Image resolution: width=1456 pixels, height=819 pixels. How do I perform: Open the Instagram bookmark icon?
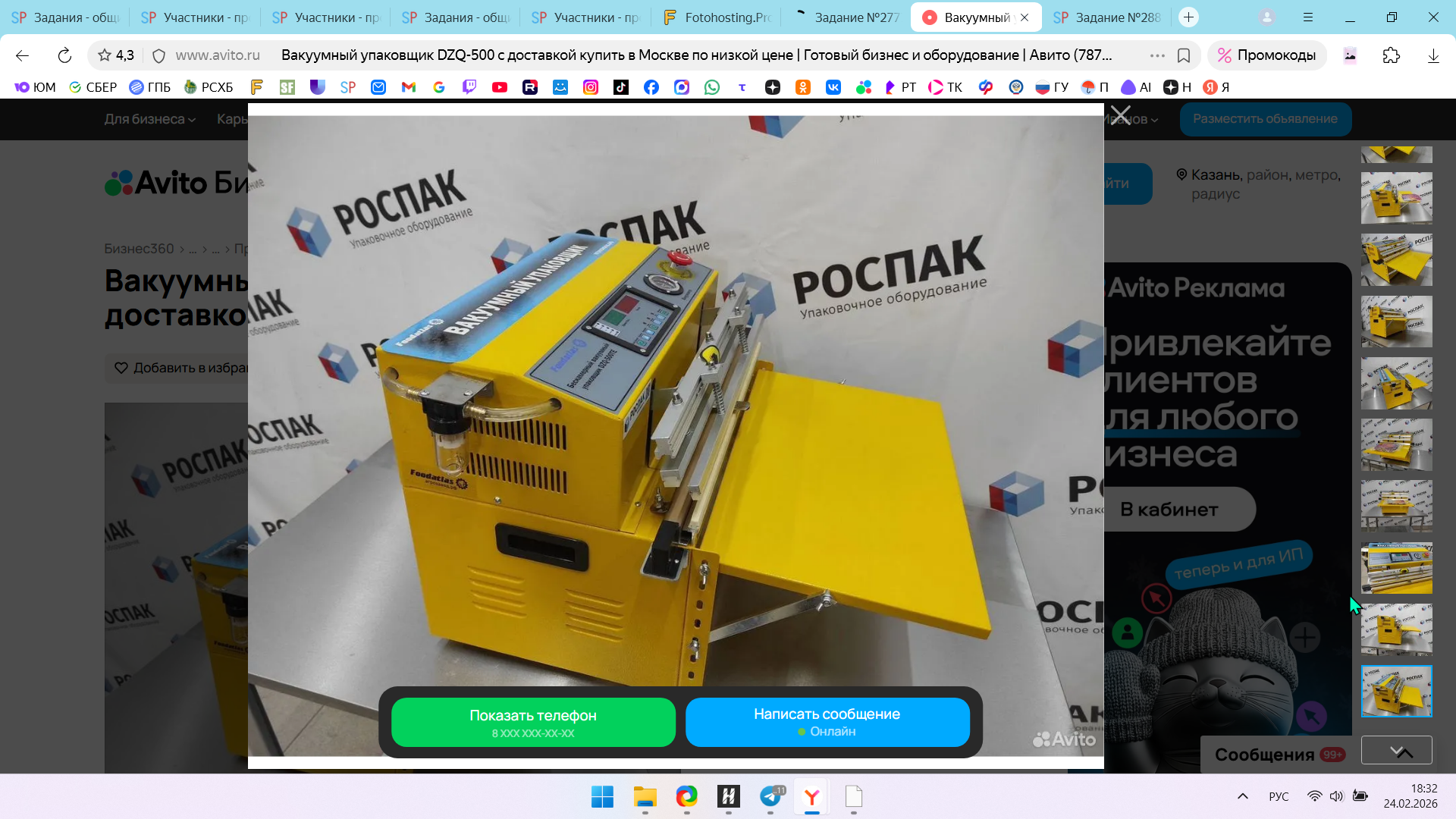[591, 87]
